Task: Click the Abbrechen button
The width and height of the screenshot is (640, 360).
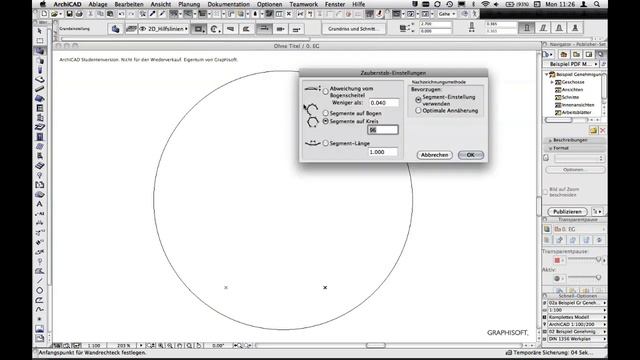Action: point(435,155)
